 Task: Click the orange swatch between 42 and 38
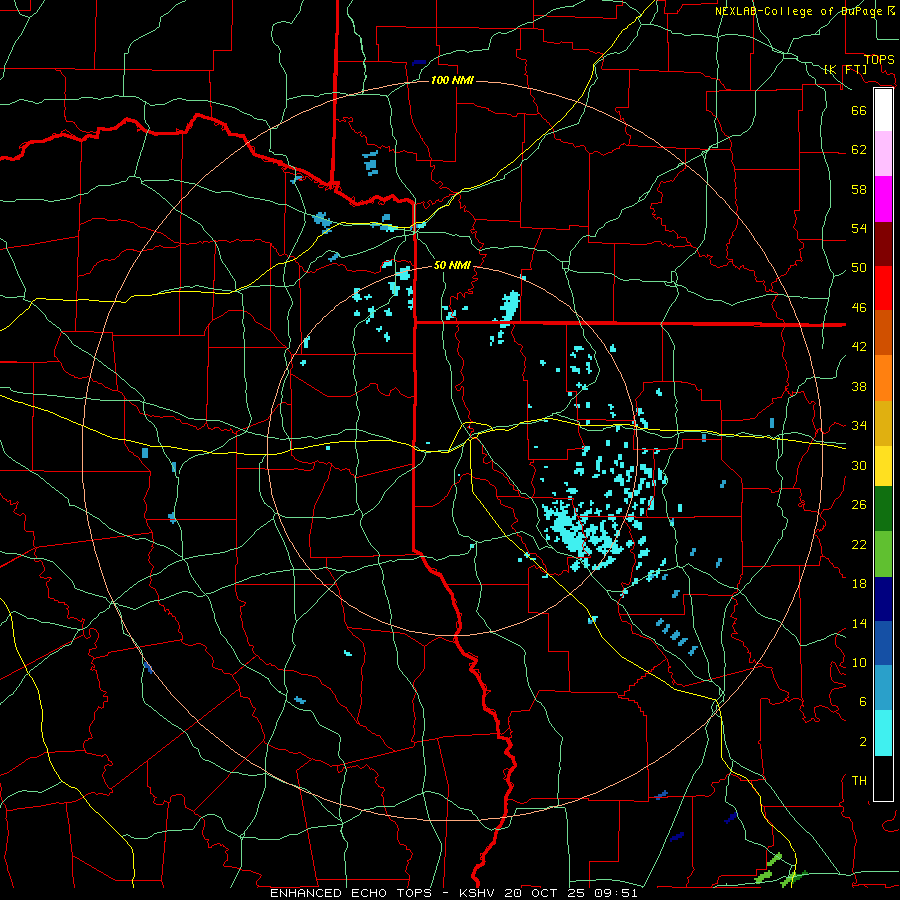883,378
